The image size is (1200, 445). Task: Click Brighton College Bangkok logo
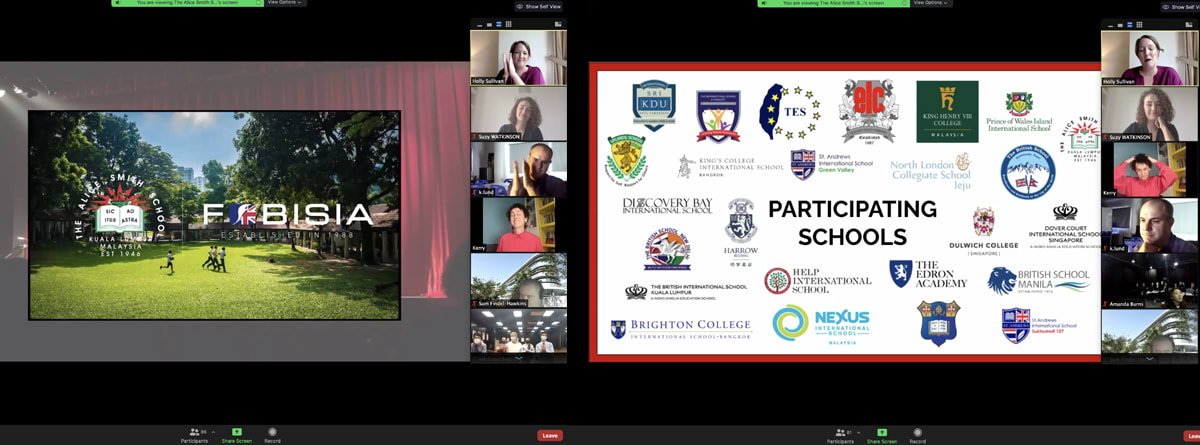680,330
